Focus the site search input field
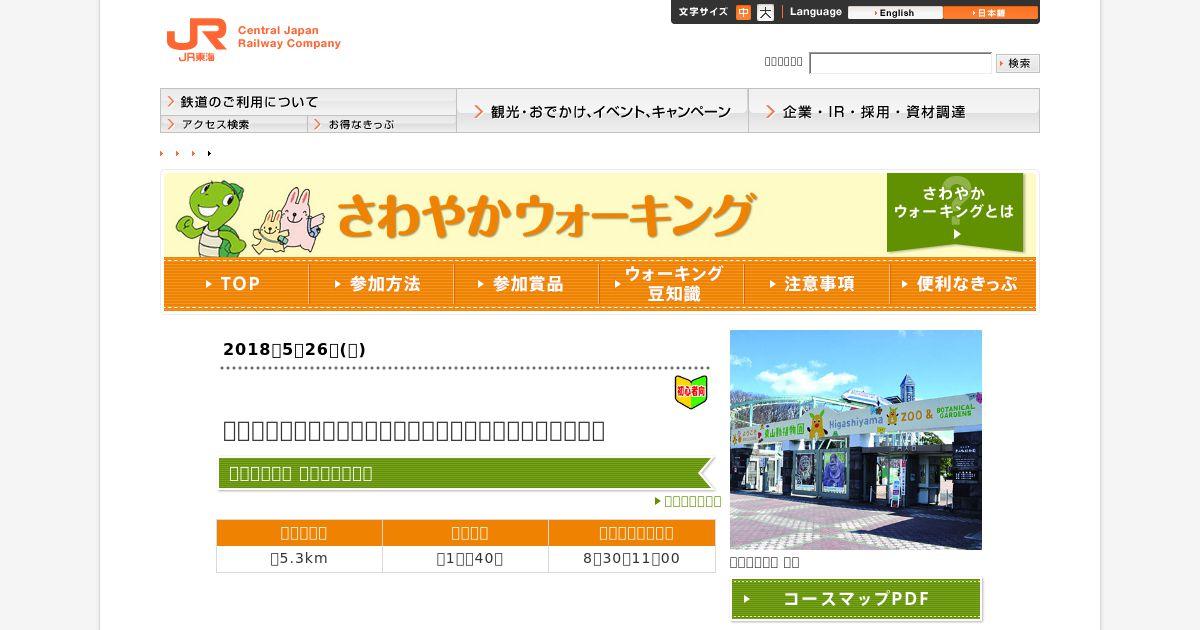Screen dimensions: 1200x630 click(x=900, y=63)
